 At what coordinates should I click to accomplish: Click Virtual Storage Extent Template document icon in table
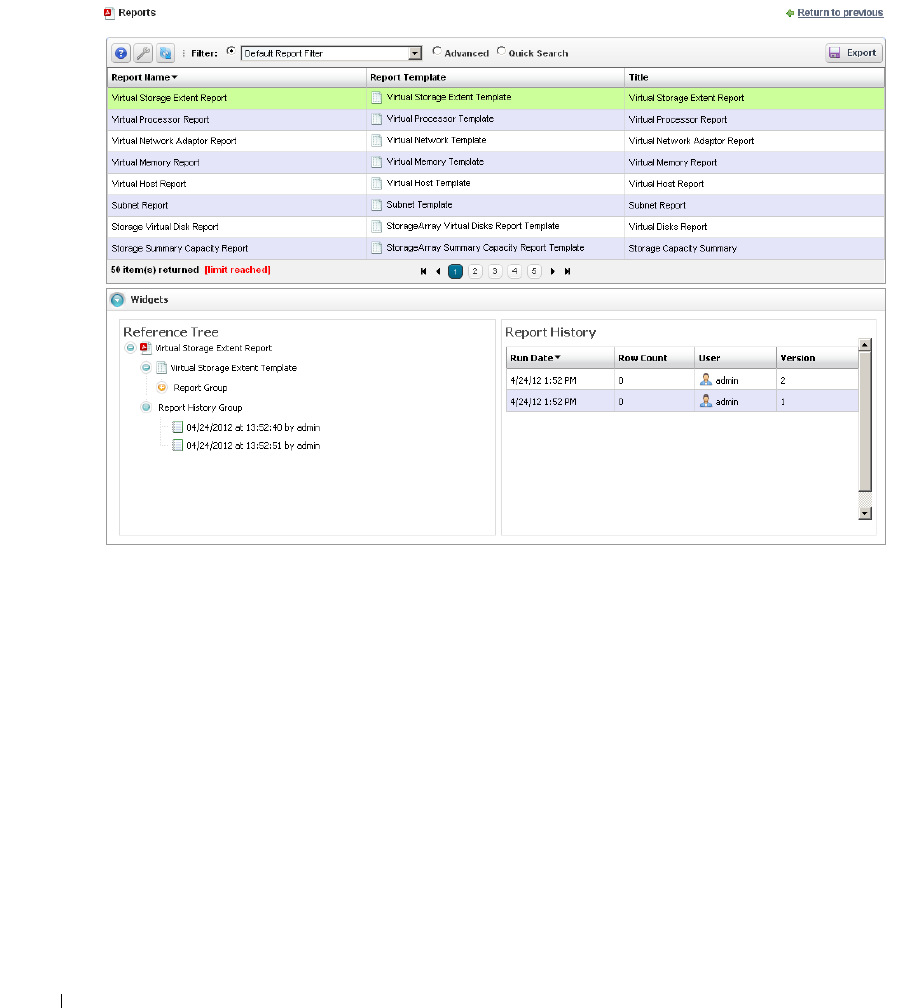pos(377,98)
